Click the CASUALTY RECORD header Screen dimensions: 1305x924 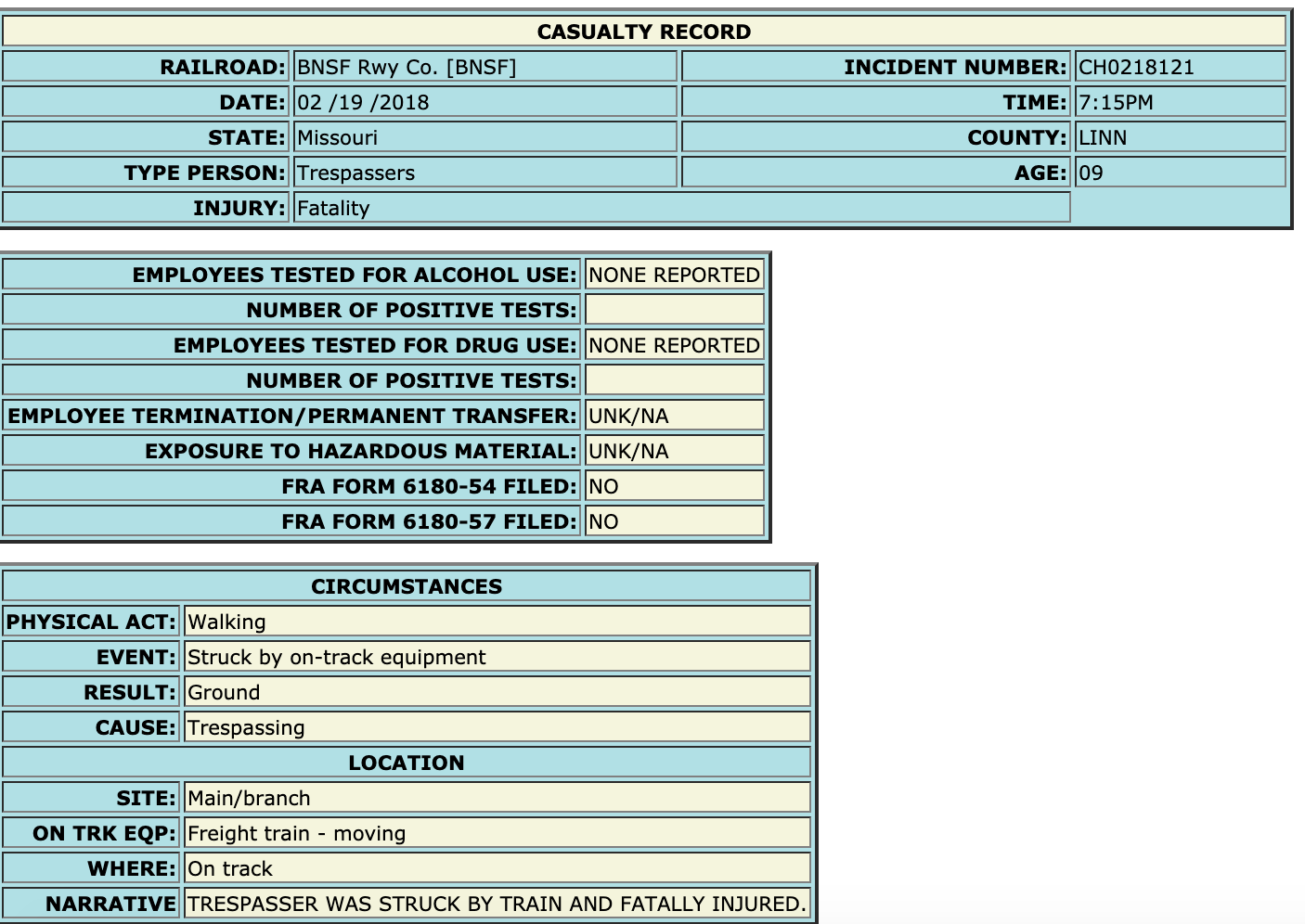(x=643, y=32)
